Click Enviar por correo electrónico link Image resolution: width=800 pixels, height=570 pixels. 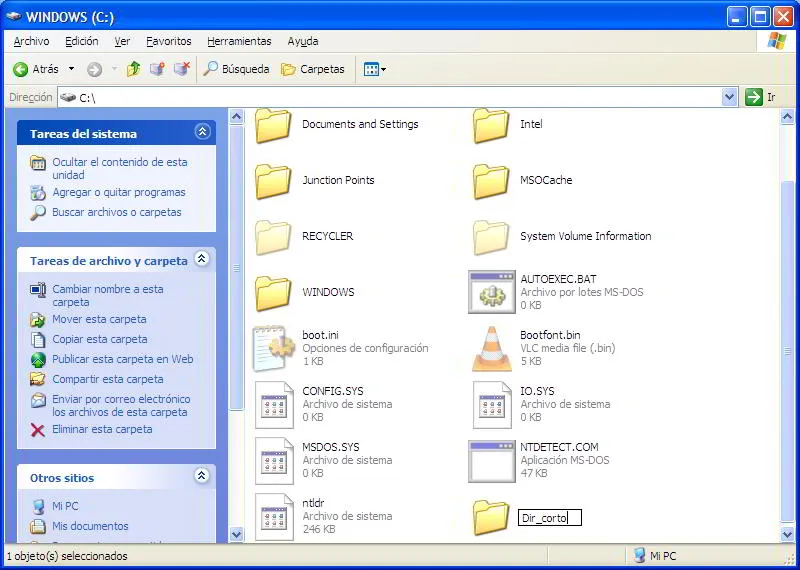point(121,406)
